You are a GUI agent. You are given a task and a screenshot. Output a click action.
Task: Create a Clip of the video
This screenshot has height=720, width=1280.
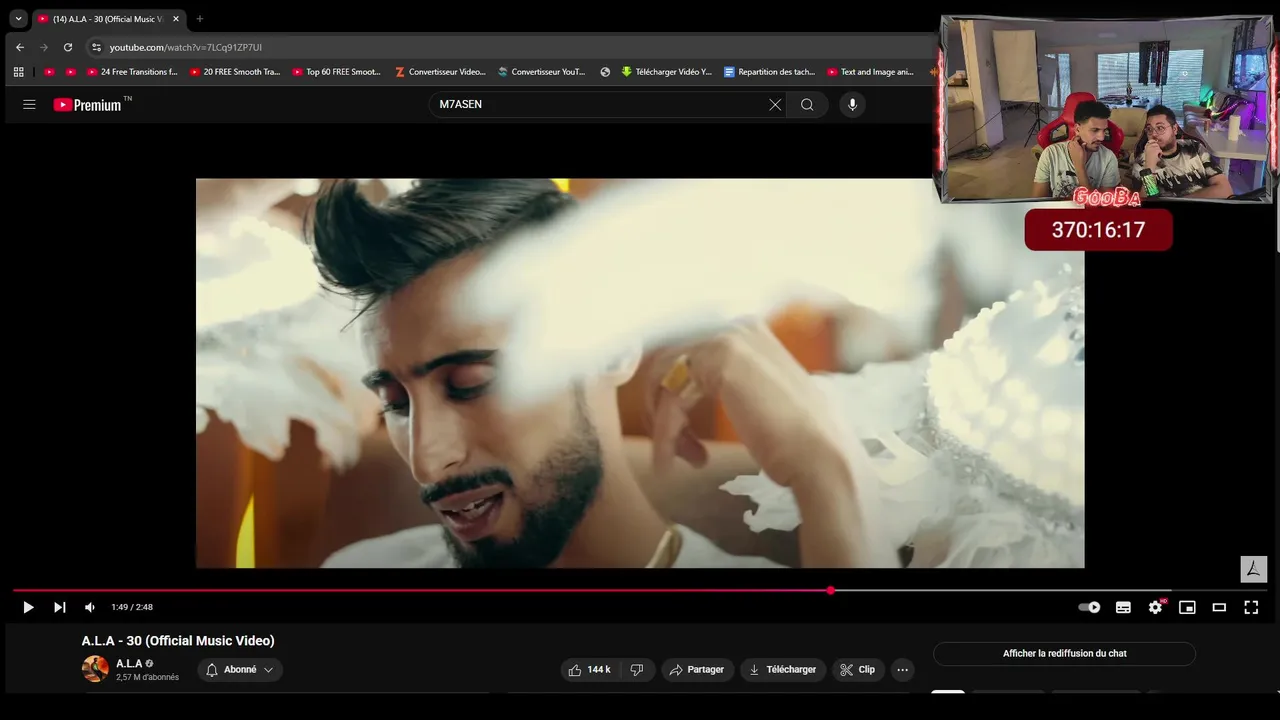pyautogui.click(x=858, y=670)
